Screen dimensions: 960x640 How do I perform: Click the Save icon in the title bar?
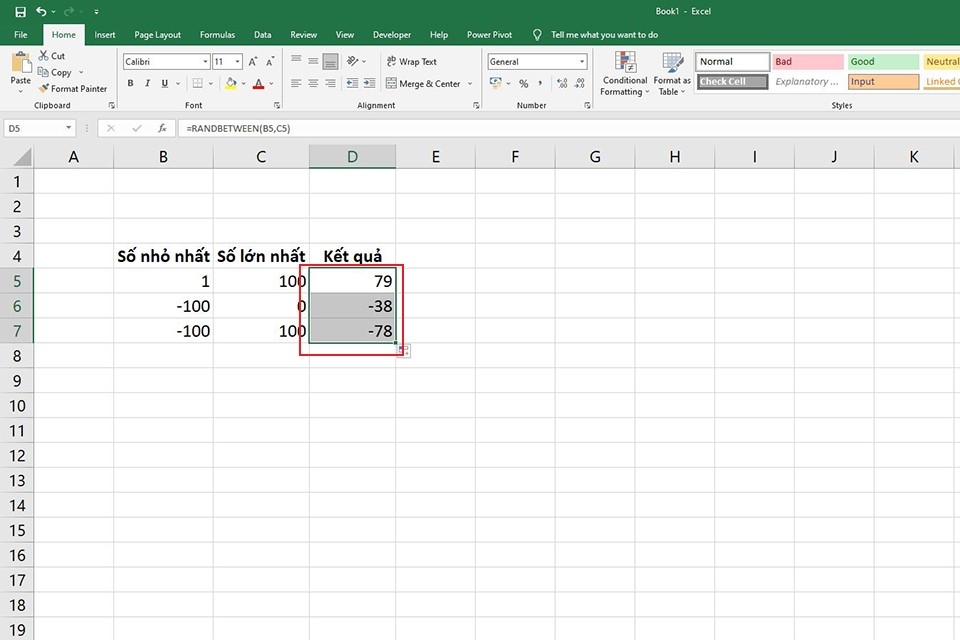point(20,12)
